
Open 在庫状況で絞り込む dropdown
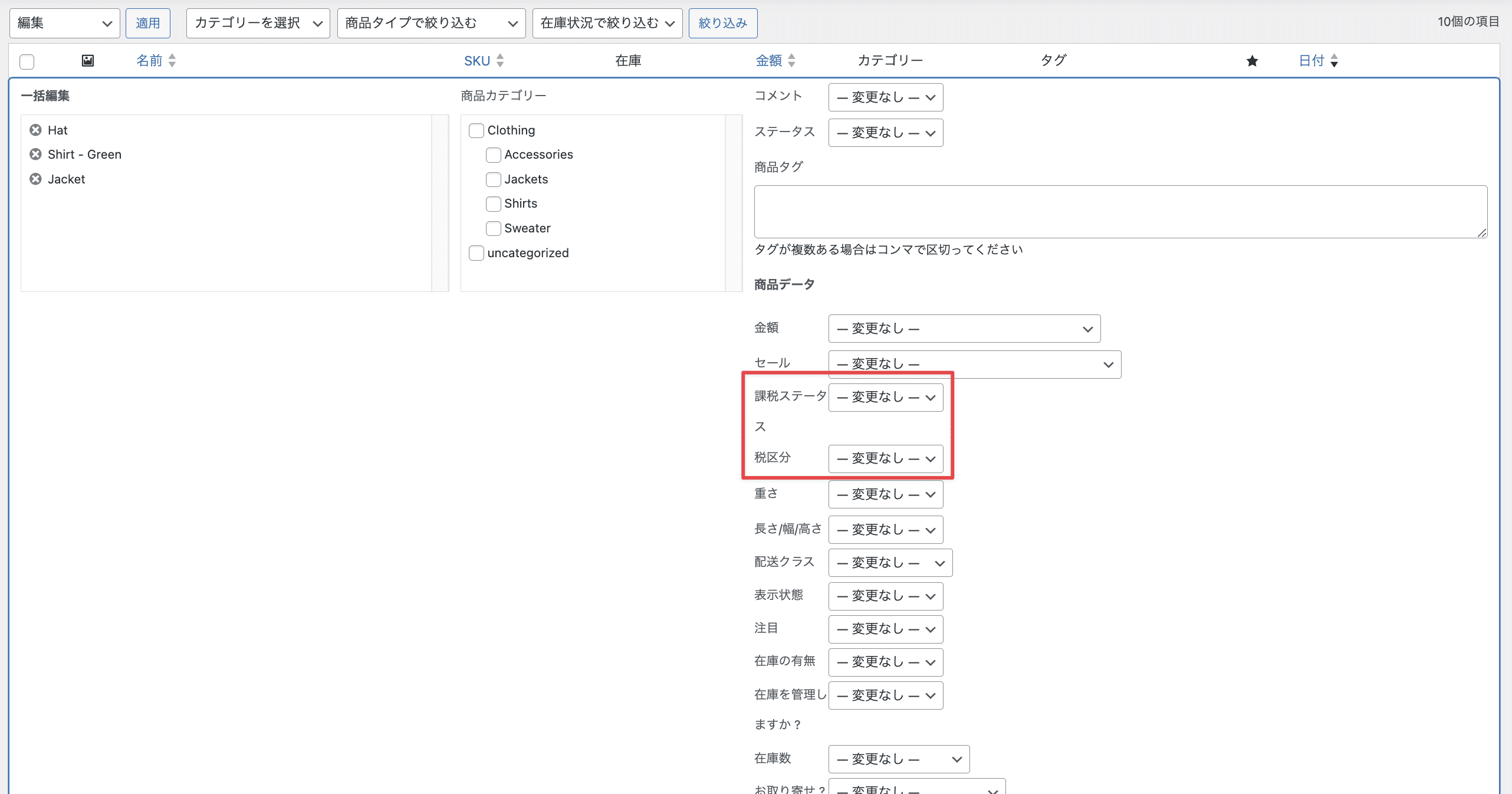607,23
